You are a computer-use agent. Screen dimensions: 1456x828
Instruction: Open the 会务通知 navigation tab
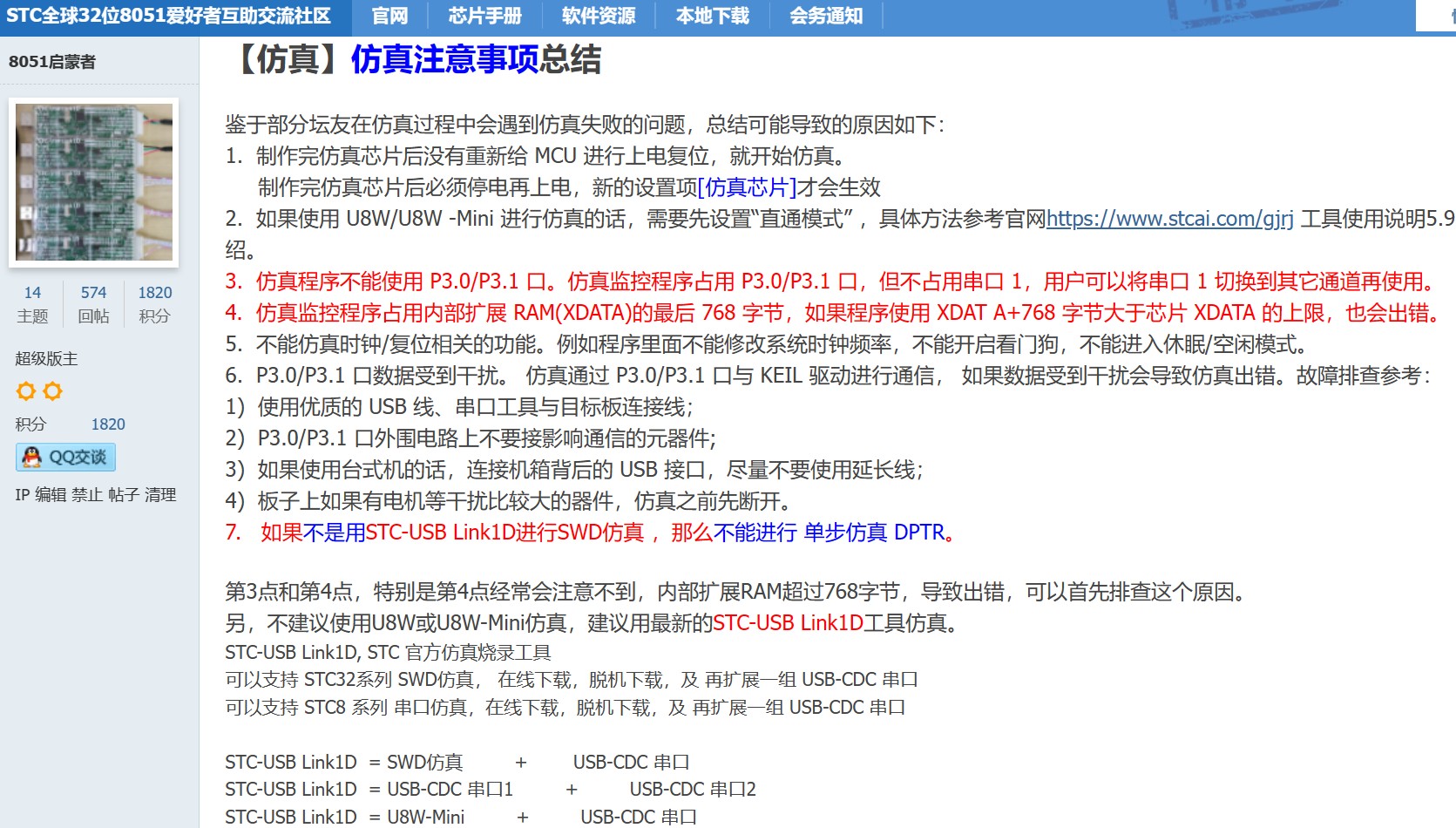tap(826, 16)
